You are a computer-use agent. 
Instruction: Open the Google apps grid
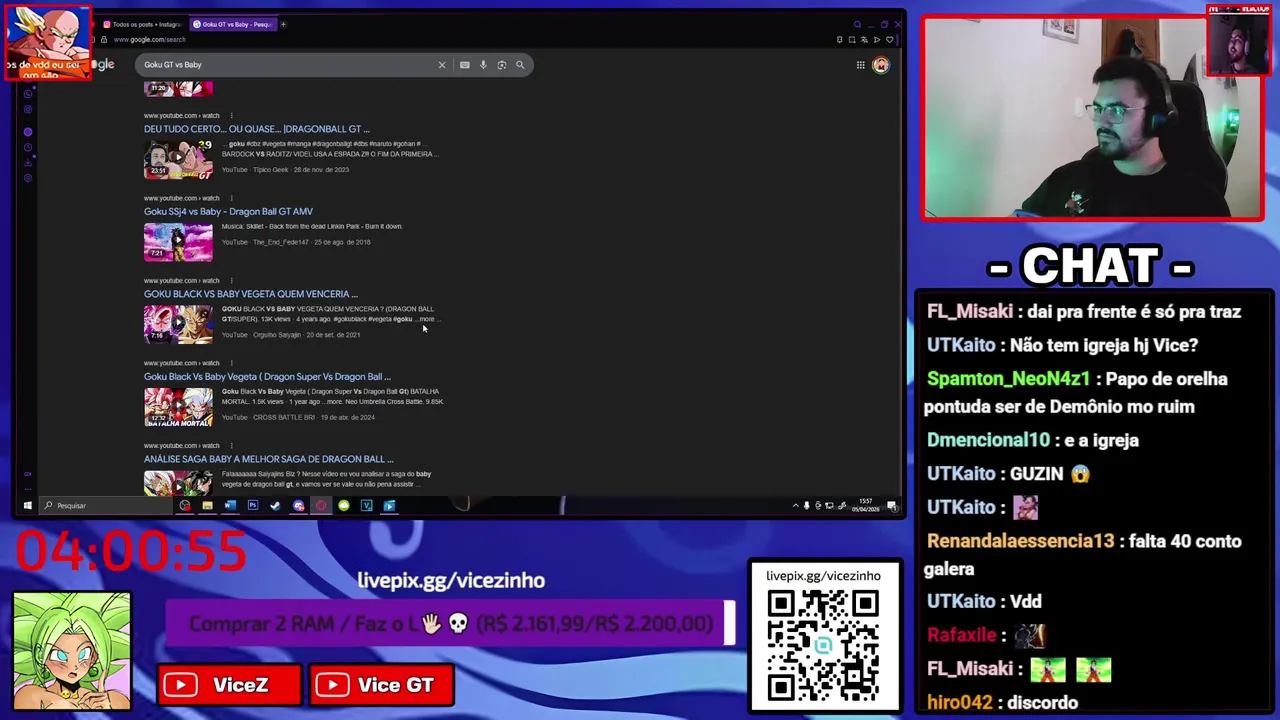pyautogui.click(x=860, y=65)
